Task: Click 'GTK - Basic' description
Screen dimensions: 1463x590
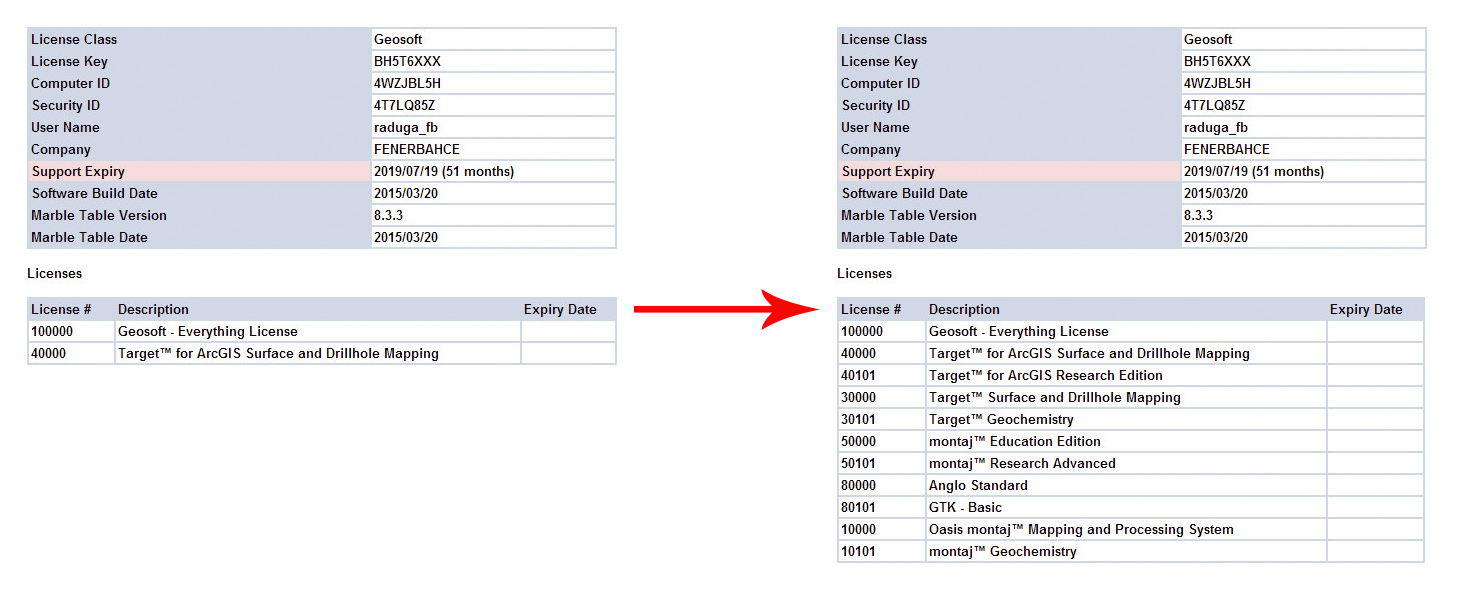Action: (x=965, y=508)
